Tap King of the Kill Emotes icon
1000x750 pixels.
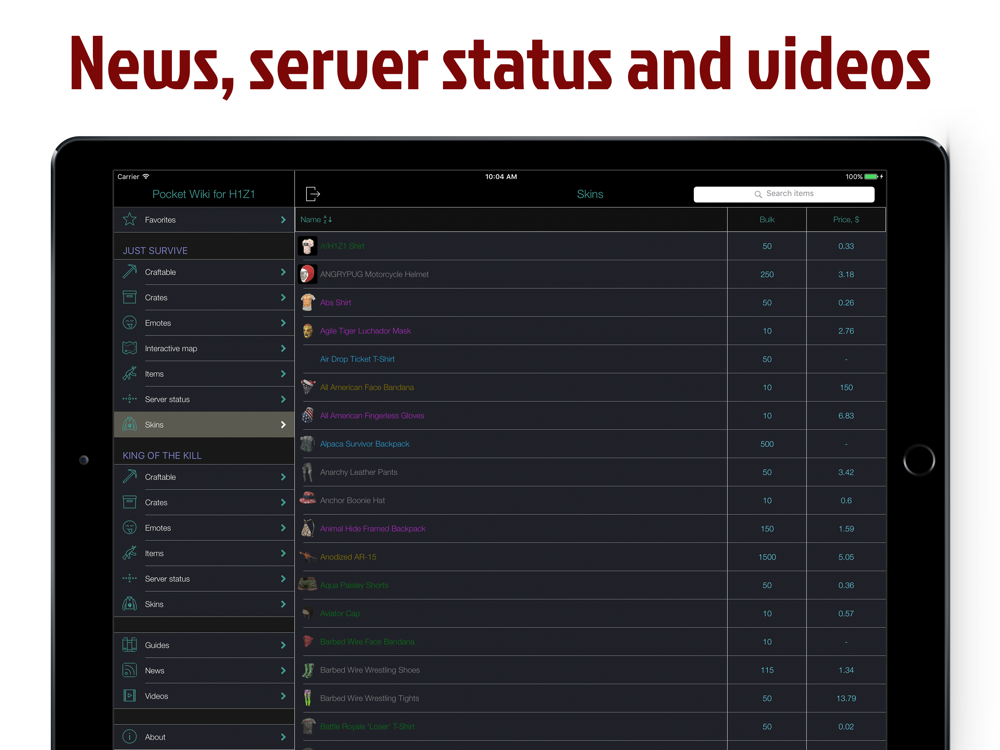pyautogui.click(x=129, y=527)
